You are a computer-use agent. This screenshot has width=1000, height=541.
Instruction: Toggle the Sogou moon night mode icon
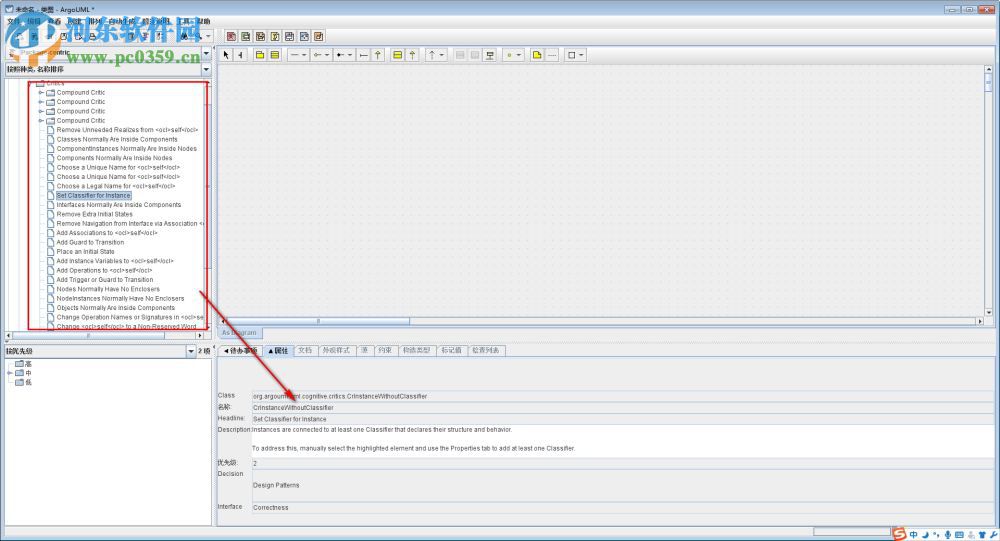click(x=924, y=534)
